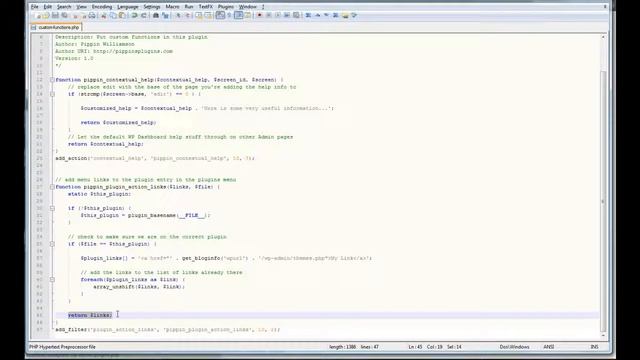Click the 'Ln : 45' status bar text
640x360 pixels.
(415, 347)
